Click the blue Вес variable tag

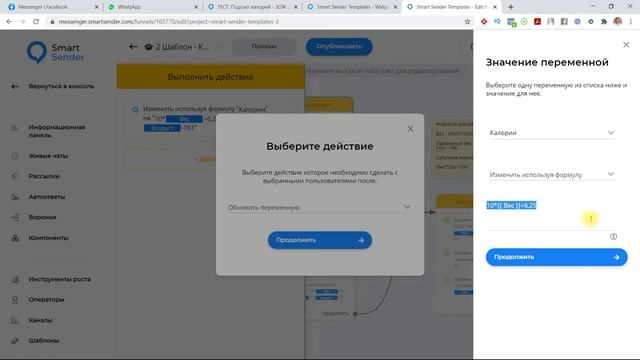pyautogui.click(x=184, y=119)
